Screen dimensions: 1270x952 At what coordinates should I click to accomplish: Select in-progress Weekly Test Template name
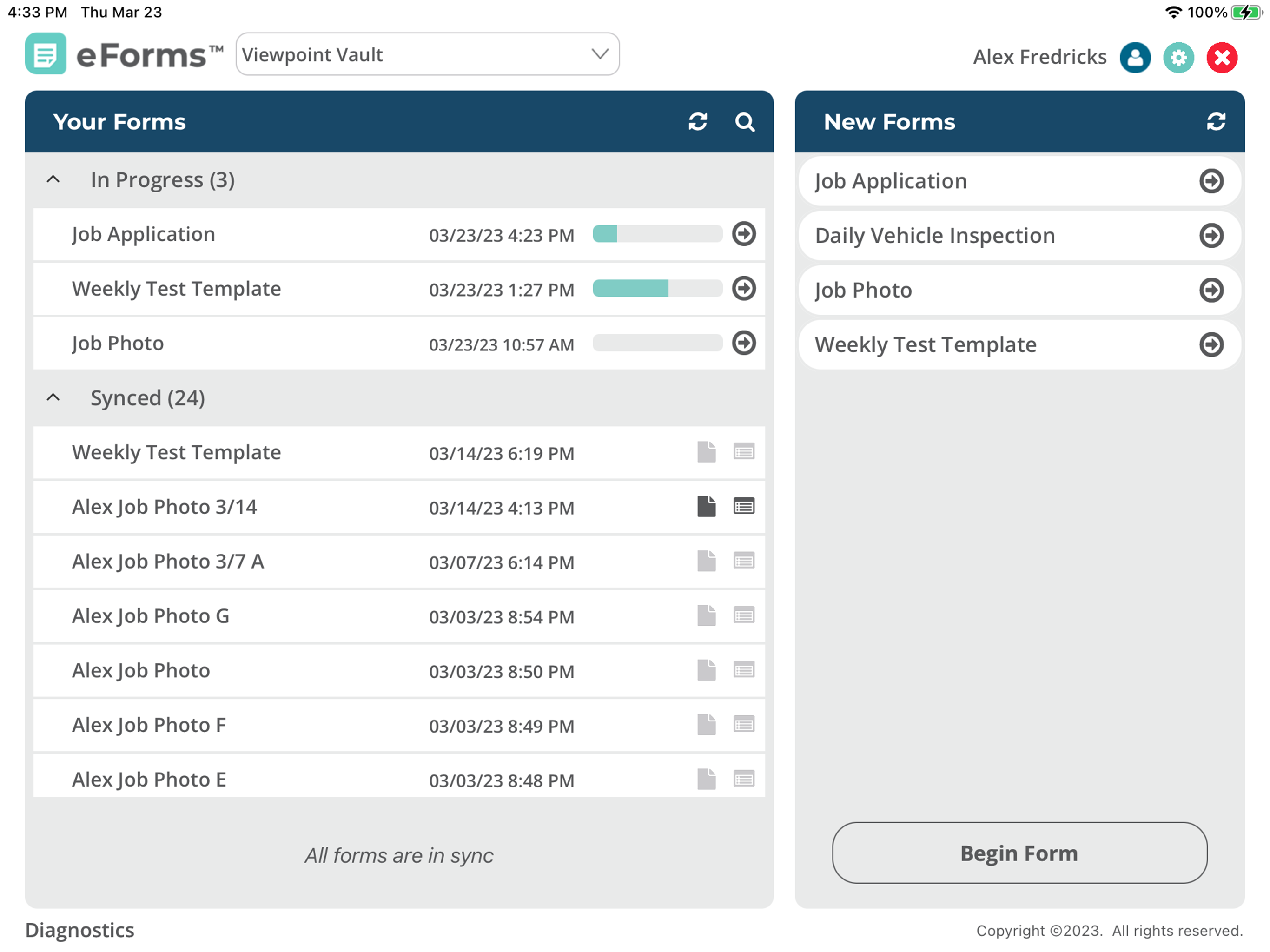tap(176, 289)
